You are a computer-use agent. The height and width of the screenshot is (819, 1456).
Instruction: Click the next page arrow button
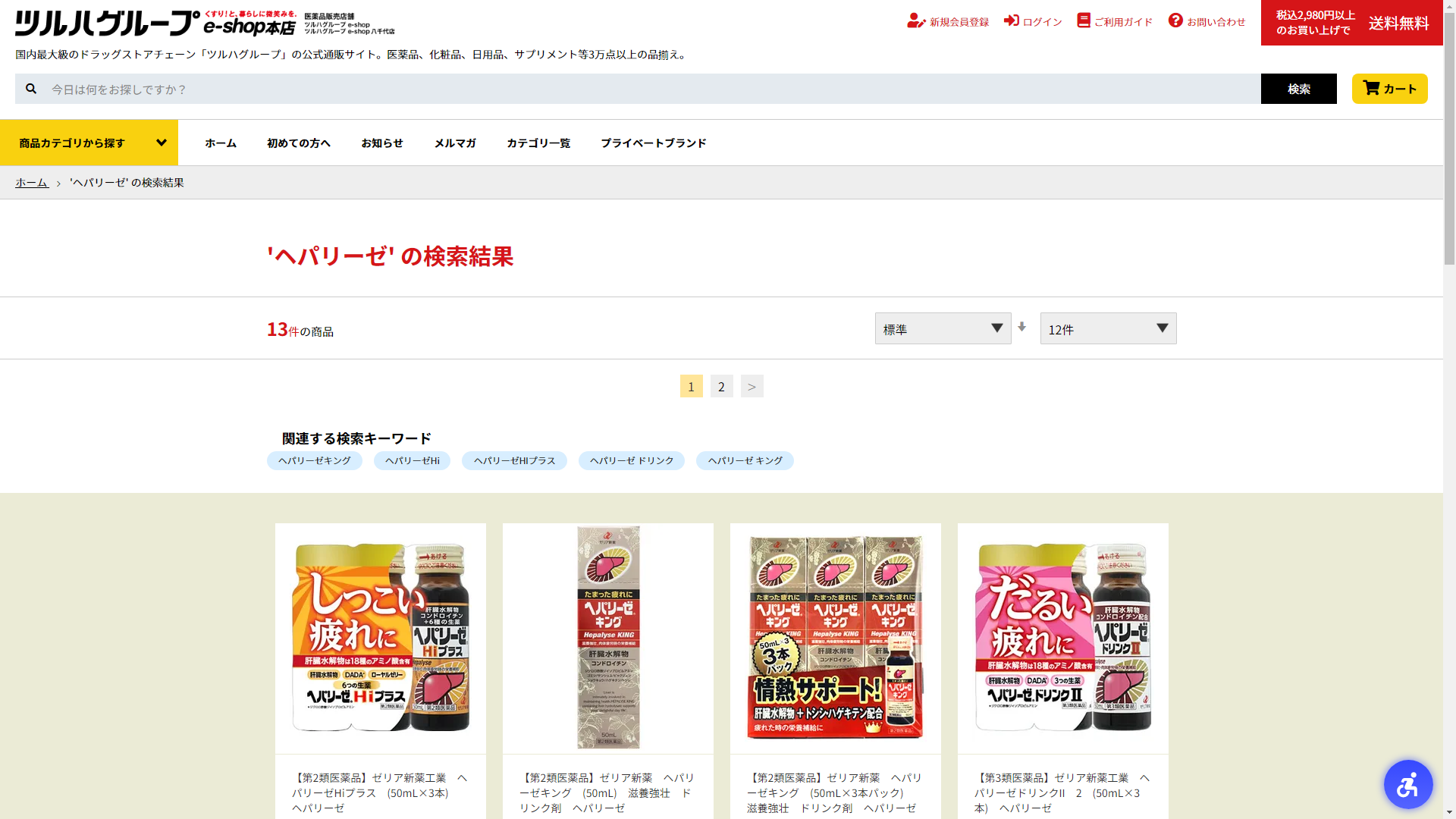click(x=752, y=386)
